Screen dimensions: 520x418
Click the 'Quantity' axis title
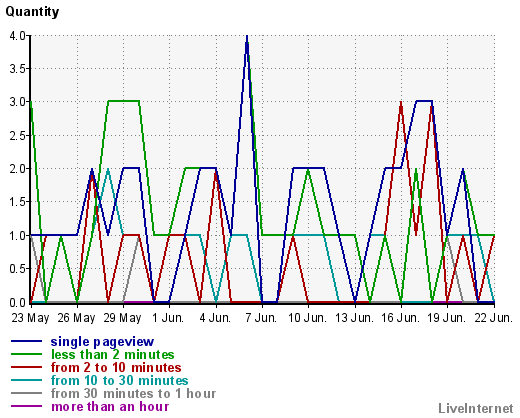click(x=32, y=12)
